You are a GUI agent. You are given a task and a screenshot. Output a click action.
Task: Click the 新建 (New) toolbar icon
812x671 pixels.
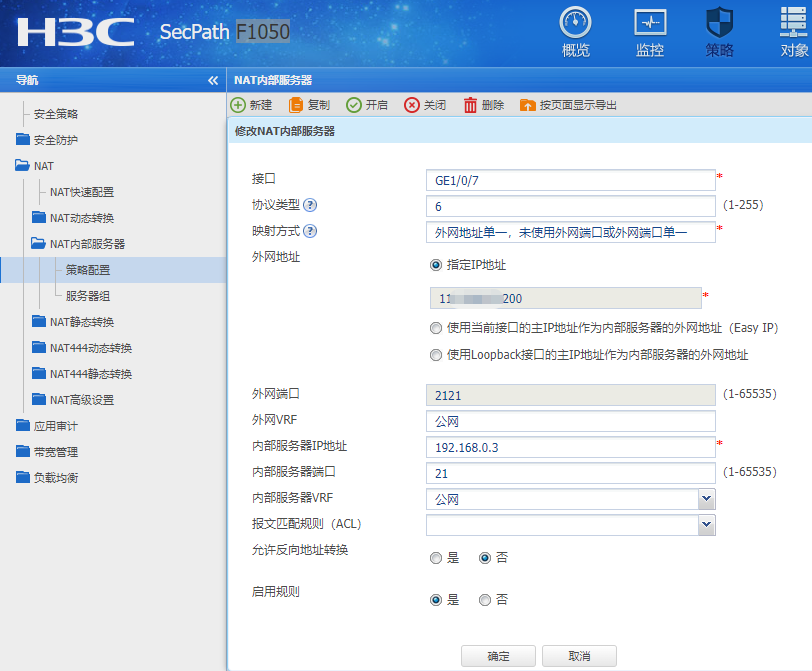point(238,105)
